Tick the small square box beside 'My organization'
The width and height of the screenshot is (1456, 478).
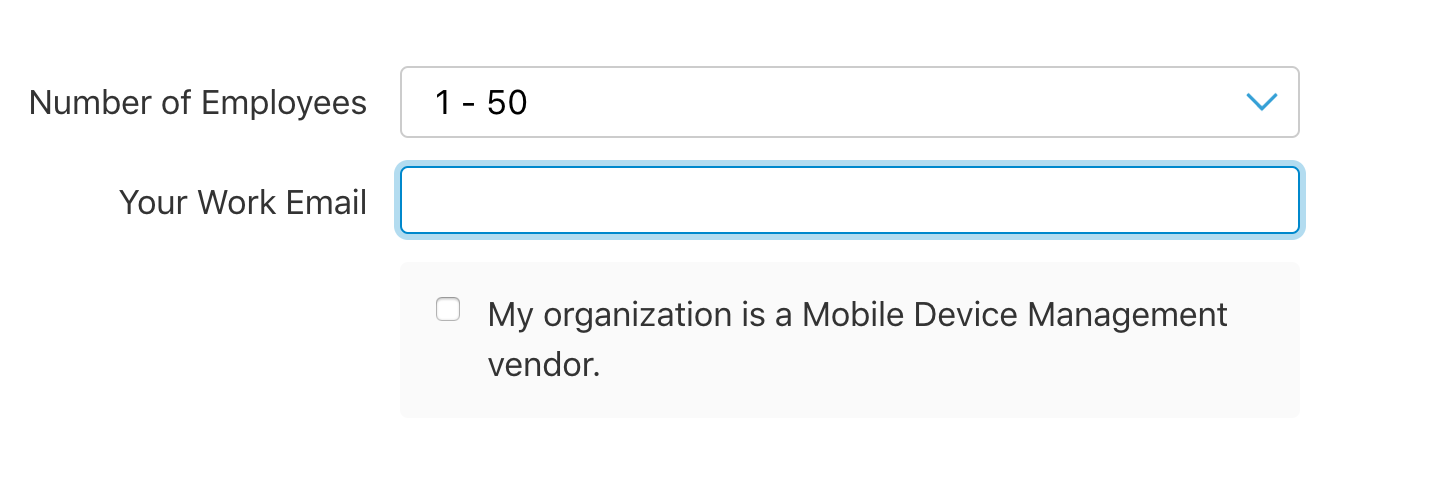448,310
